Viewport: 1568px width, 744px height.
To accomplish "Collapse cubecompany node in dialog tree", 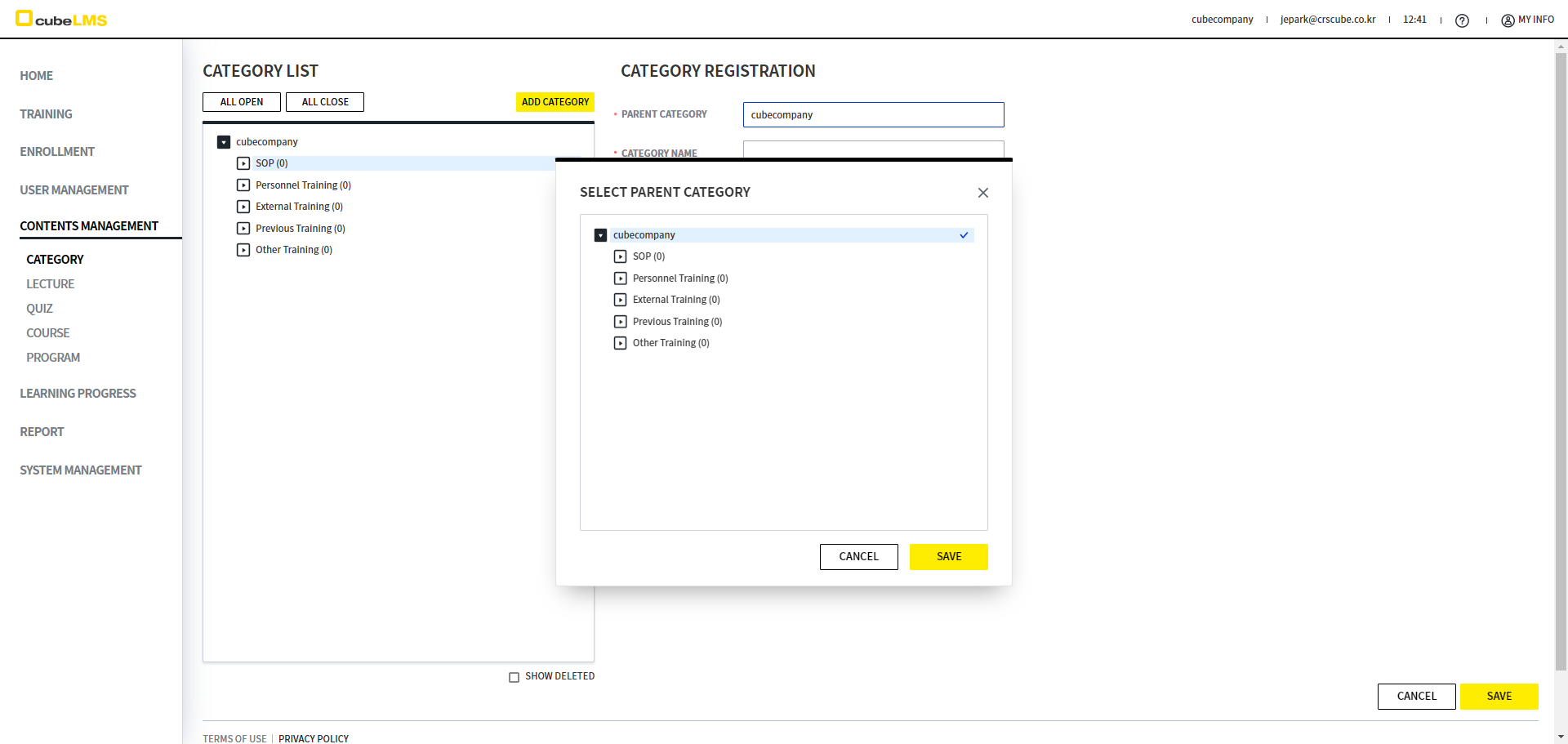I will click(601, 235).
